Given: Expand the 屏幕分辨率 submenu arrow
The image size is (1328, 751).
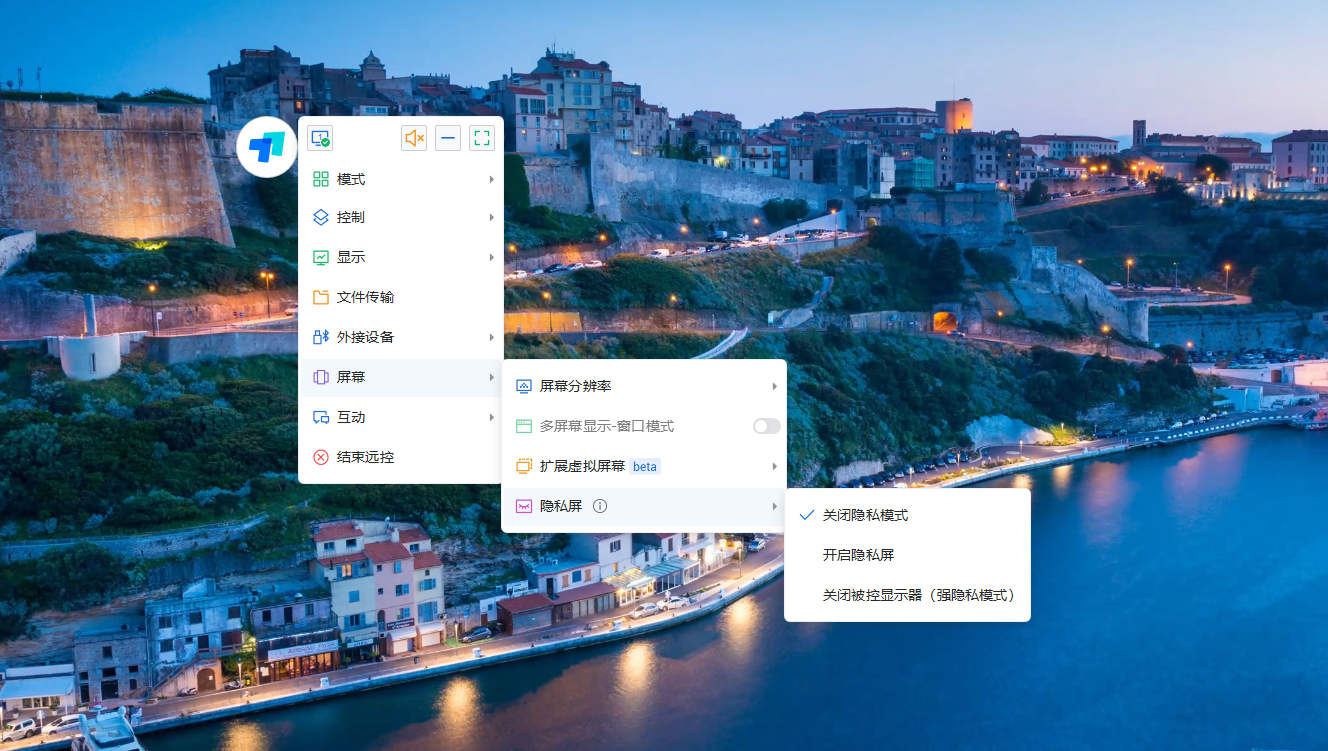Looking at the screenshot, I should click(x=774, y=386).
